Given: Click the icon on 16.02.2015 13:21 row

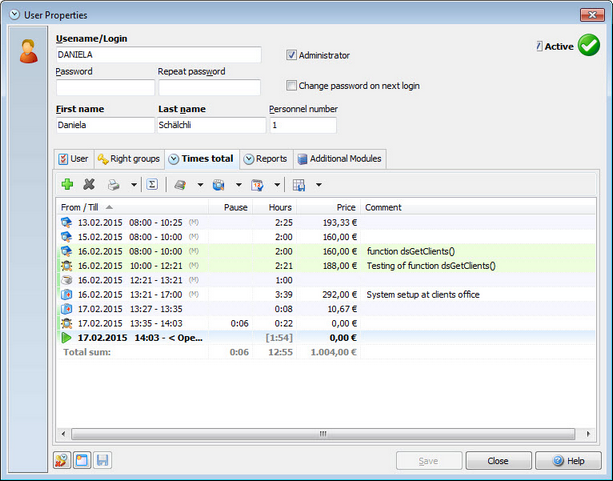Looking at the screenshot, I should [66, 294].
